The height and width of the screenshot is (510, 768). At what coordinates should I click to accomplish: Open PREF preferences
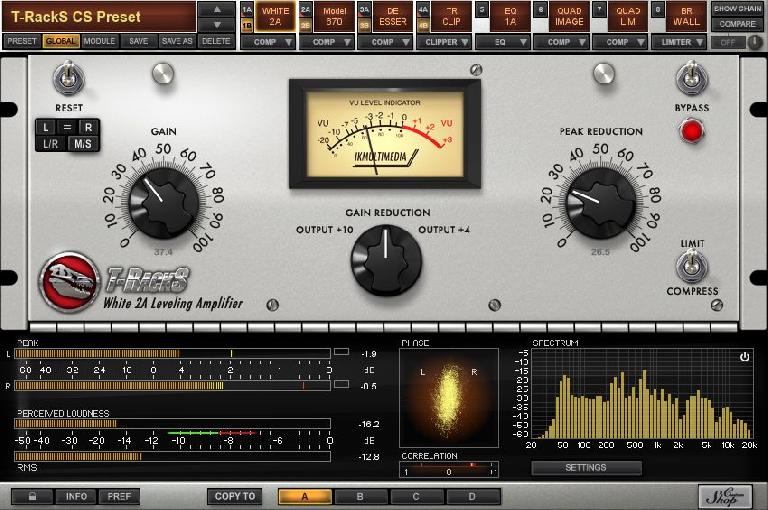120,496
